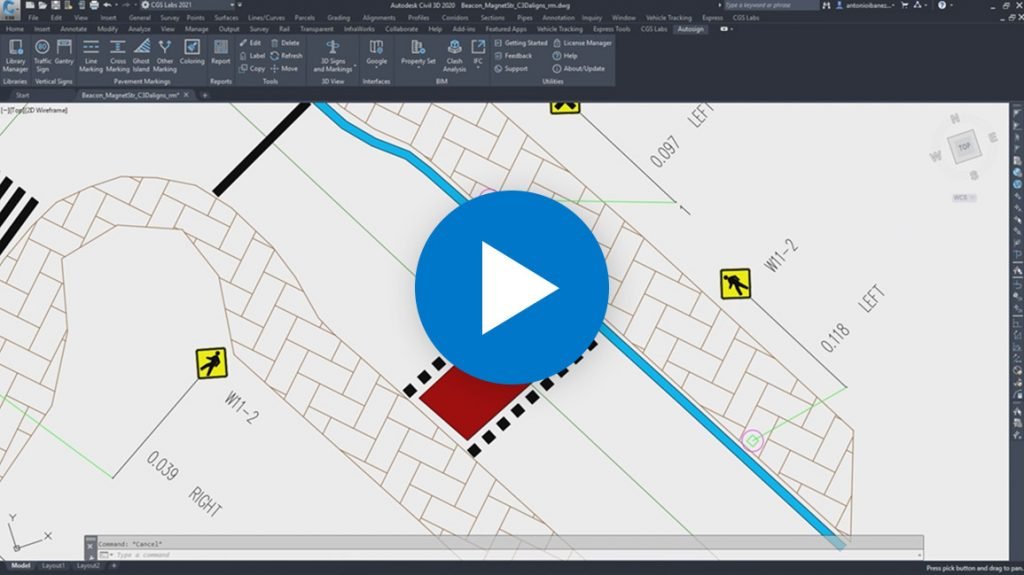This screenshot has height=575, width=1024.
Task: Open Clash Analysis in BIM panel
Action: click(x=454, y=56)
